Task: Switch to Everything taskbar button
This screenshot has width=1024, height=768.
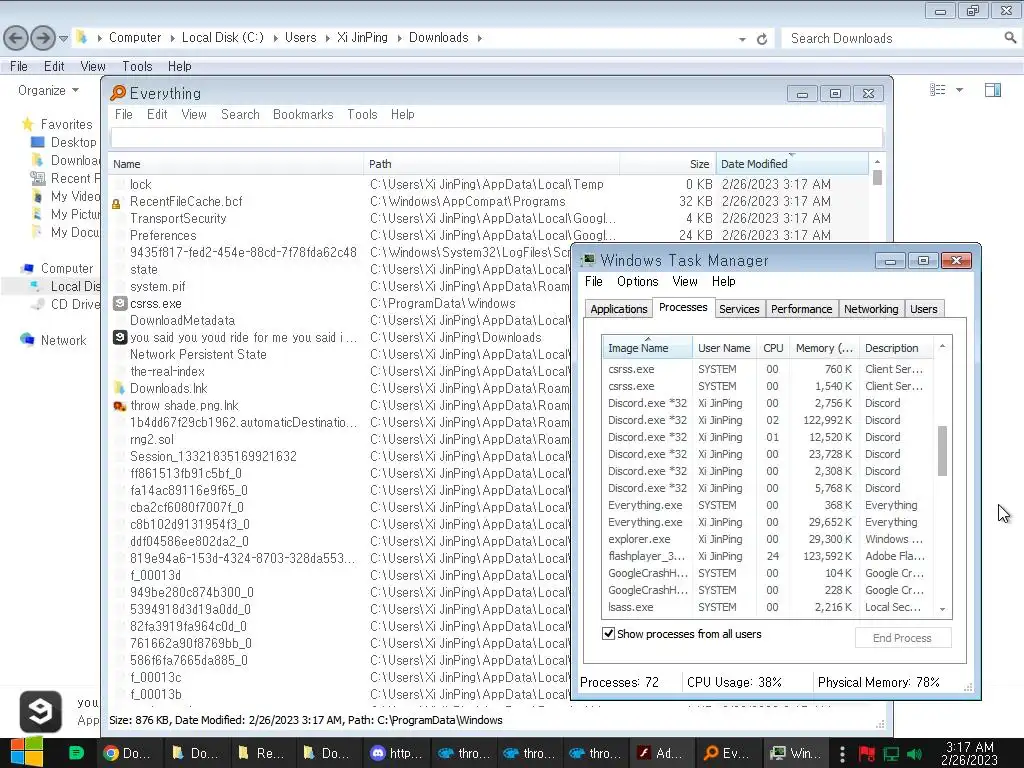Action: [727, 753]
